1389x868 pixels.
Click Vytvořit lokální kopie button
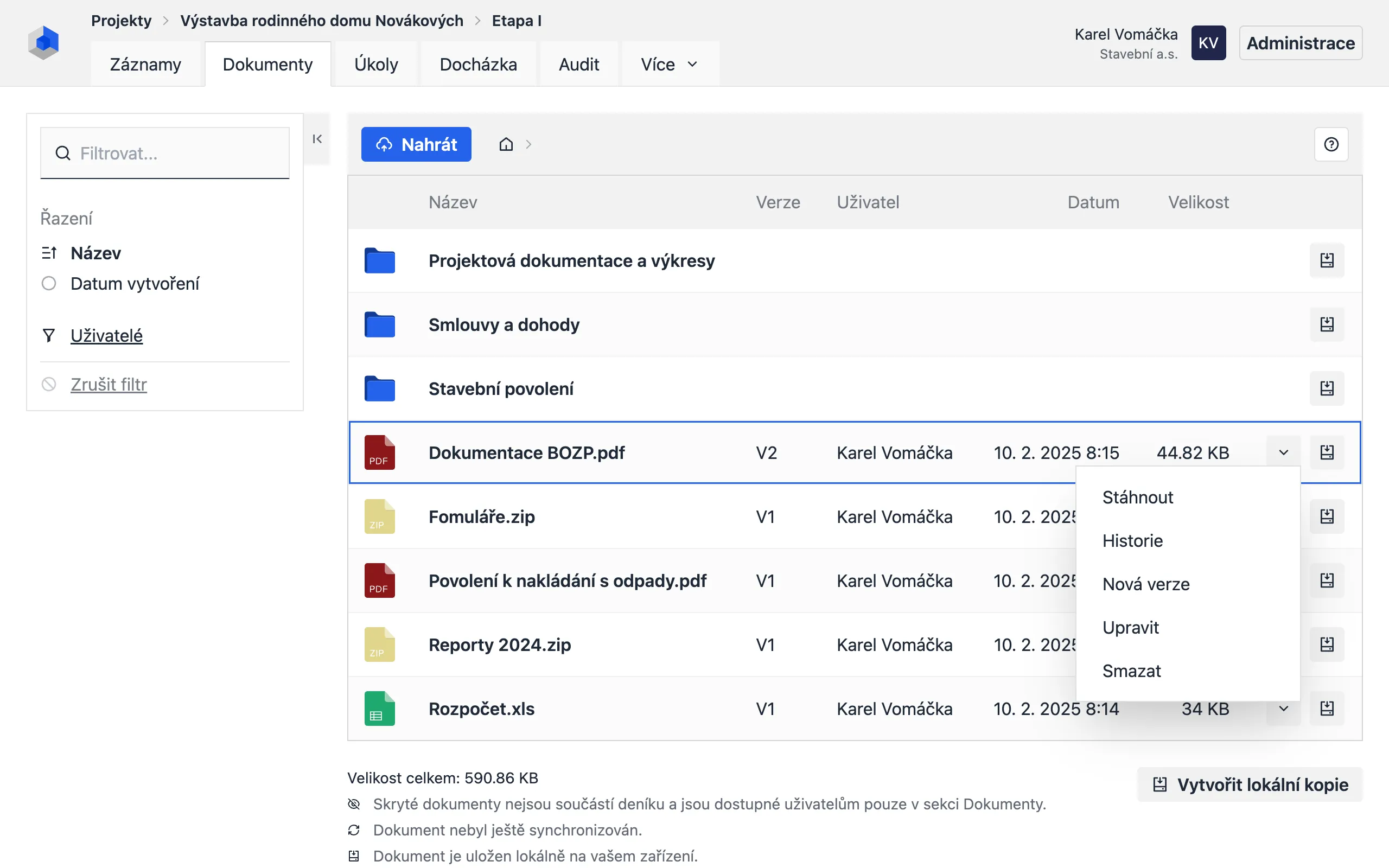[x=1250, y=784]
